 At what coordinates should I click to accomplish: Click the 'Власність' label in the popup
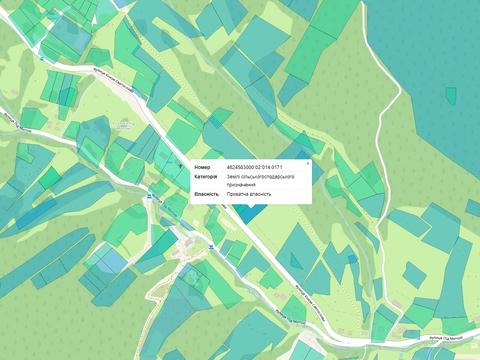pos(207,194)
